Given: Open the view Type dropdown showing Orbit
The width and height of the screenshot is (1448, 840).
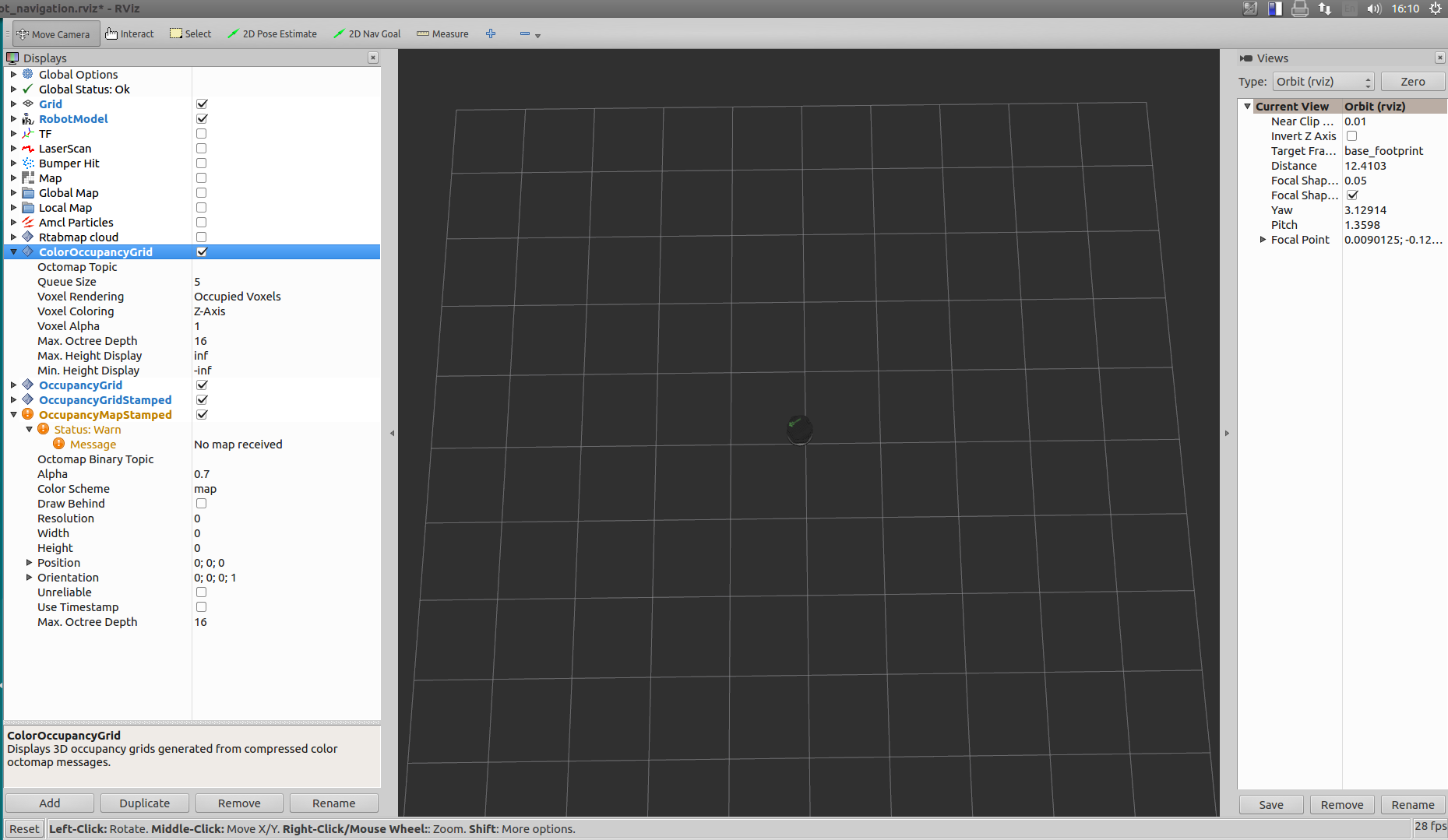Looking at the screenshot, I should point(1322,81).
